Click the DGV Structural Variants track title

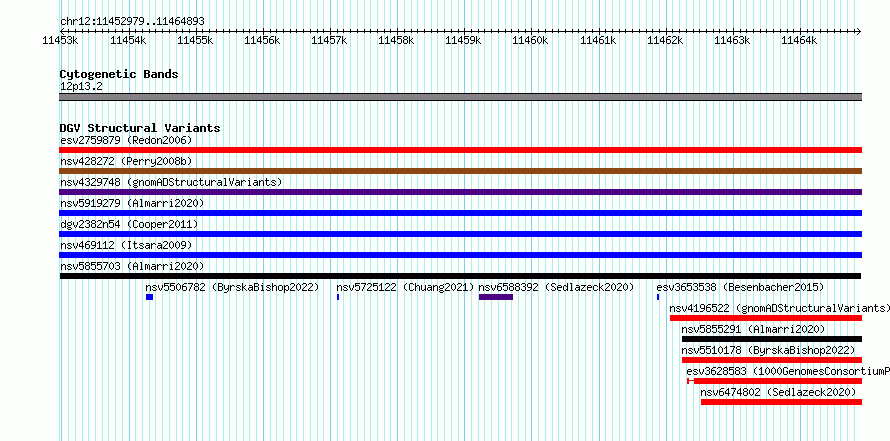click(x=140, y=128)
